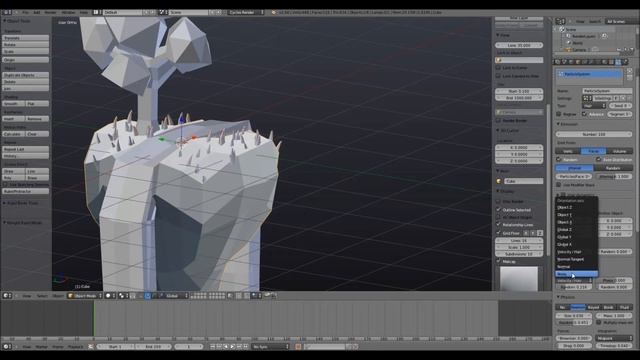Open the Render menu in top bar
The width and height of the screenshot is (640, 360).
(x=50, y=12)
